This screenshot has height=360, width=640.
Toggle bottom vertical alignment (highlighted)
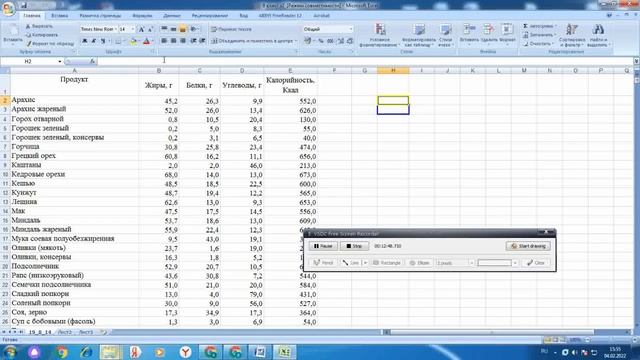coord(182,29)
